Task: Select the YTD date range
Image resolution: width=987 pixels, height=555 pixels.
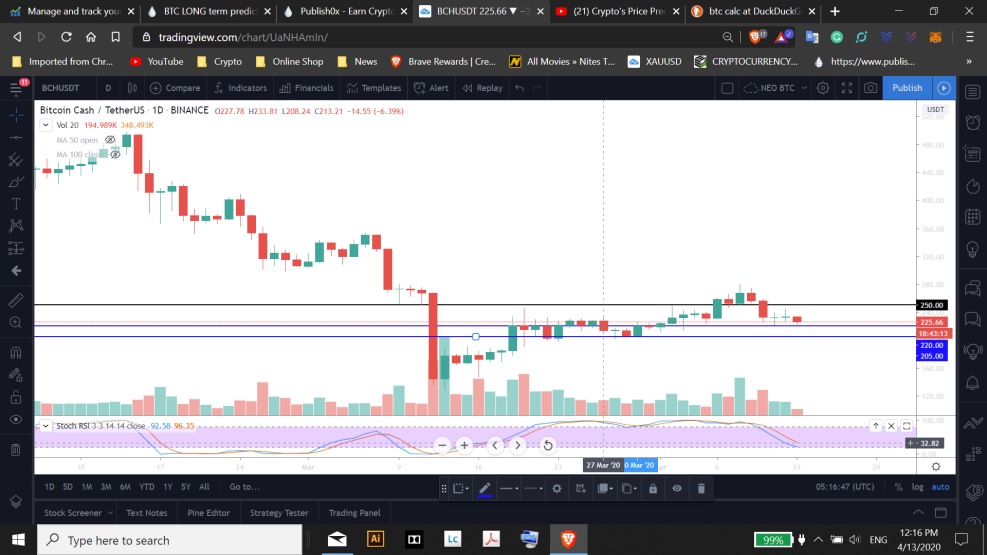Action: [x=147, y=487]
